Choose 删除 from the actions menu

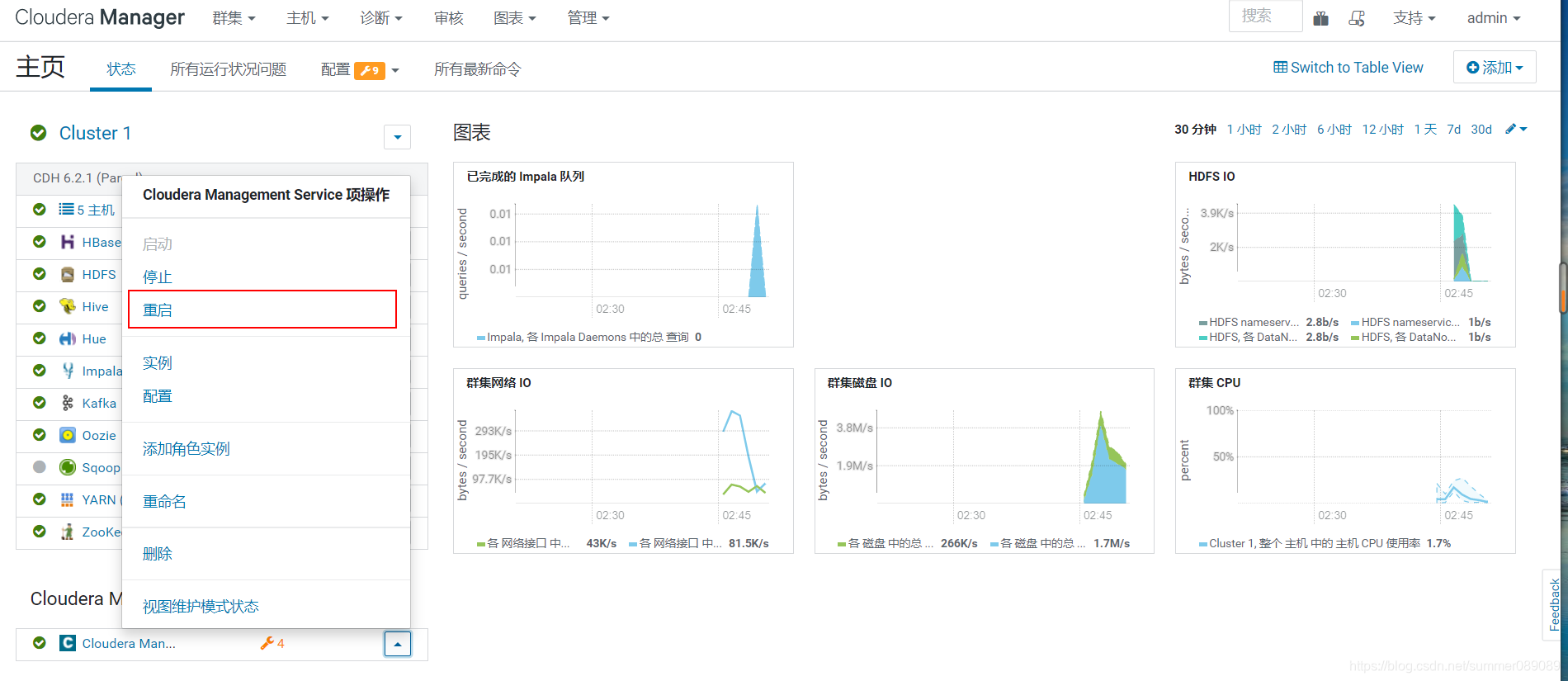158,554
